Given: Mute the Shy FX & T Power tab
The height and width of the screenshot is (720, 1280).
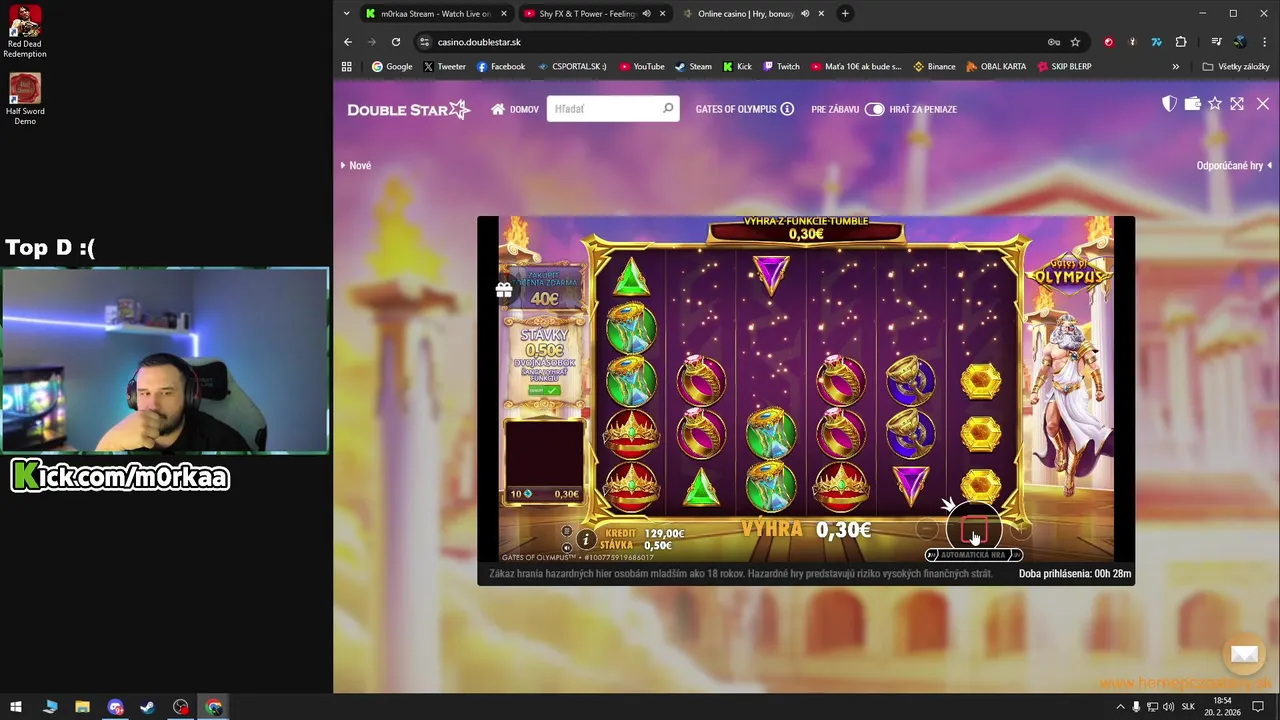Looking at the screenshot, I should [646, 13].
